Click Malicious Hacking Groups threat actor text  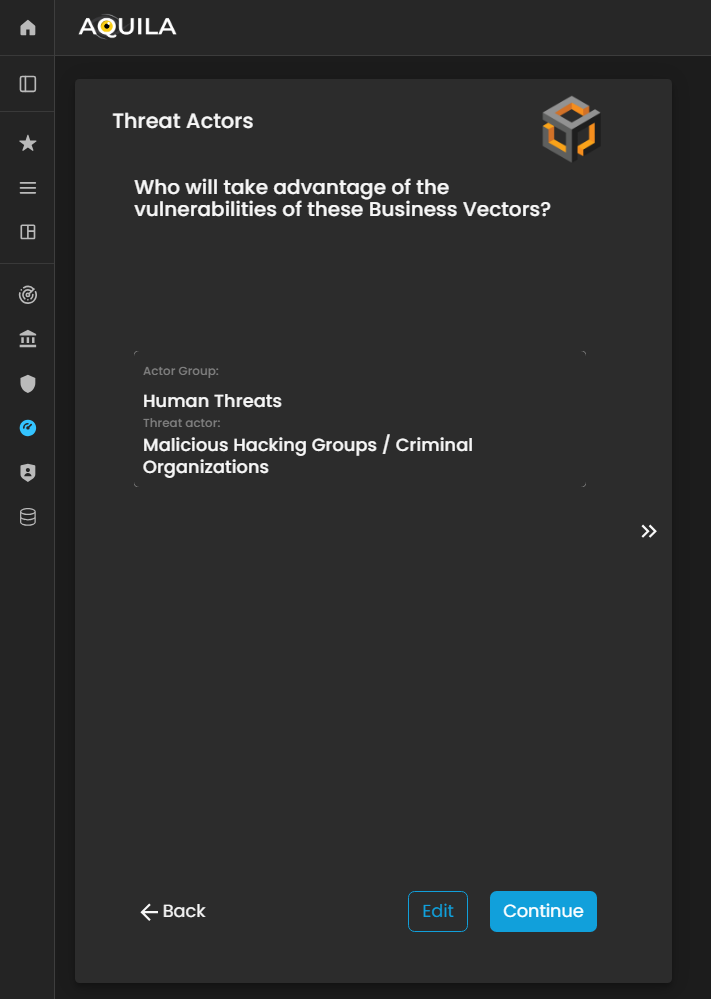click(x=308, y=456)
